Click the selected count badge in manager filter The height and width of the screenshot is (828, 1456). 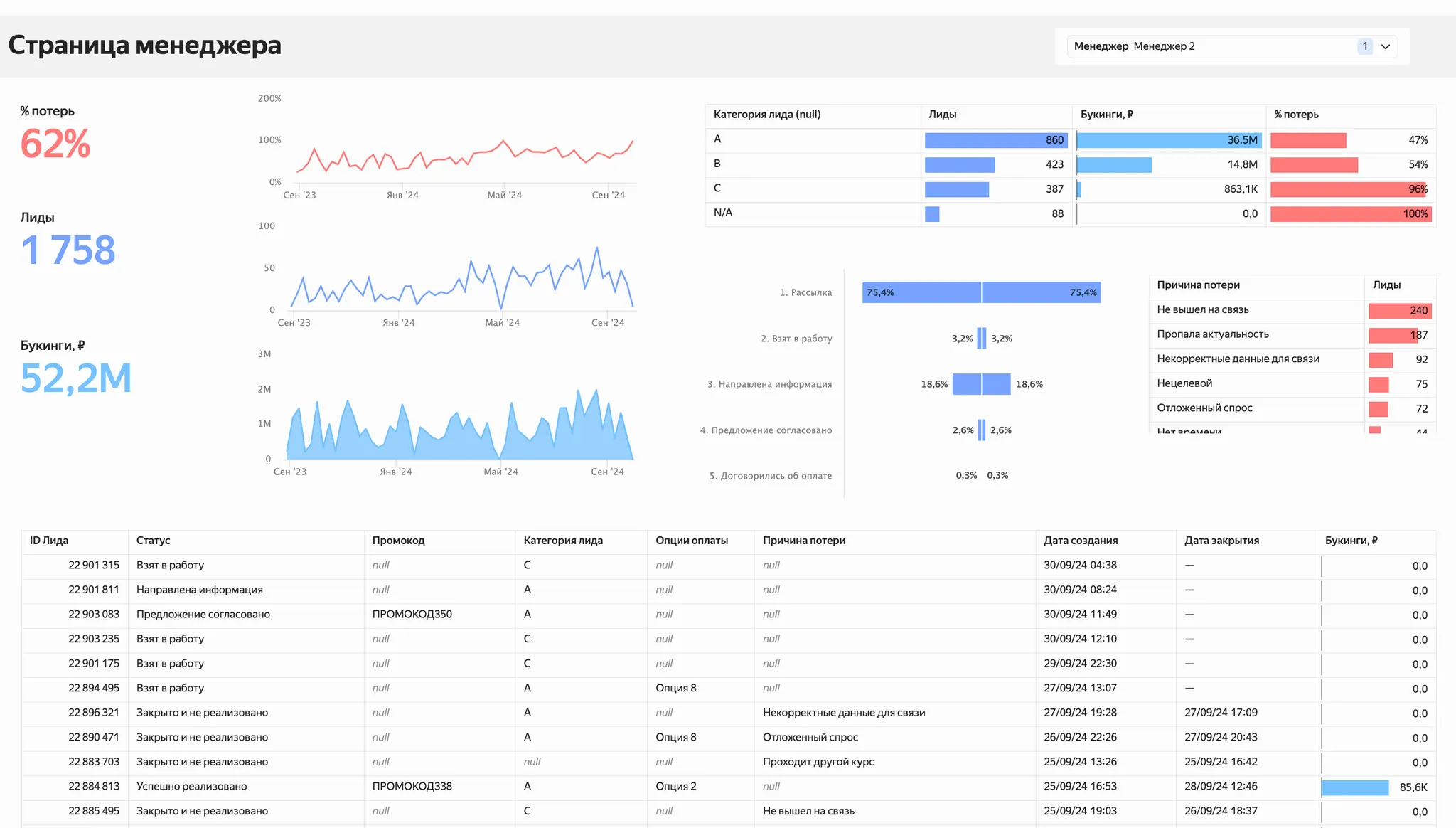click(1364, 47)
